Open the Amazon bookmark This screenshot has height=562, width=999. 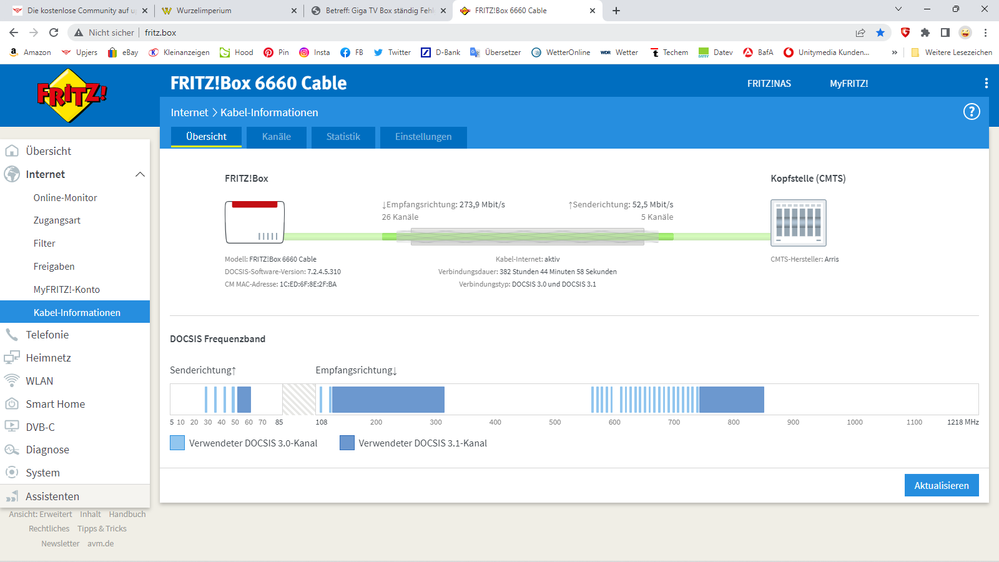click(x=30, y=52)
